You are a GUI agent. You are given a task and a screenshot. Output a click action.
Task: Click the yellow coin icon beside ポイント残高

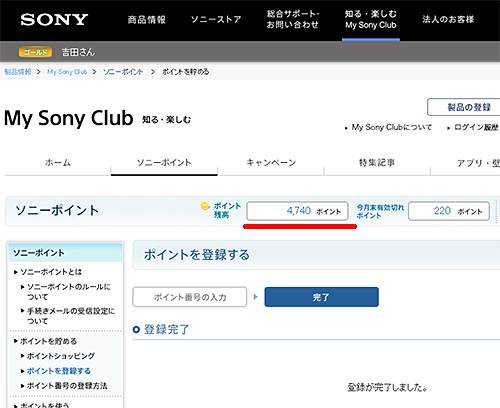tap(205, 206)
